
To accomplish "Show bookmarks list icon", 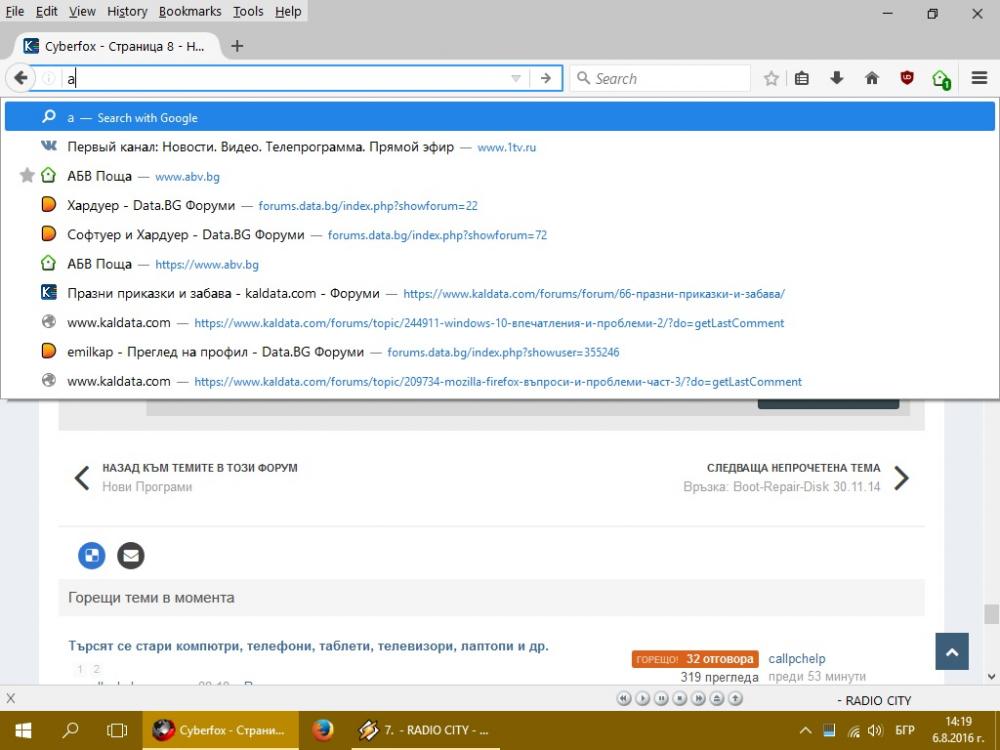I will click(802, 78).
